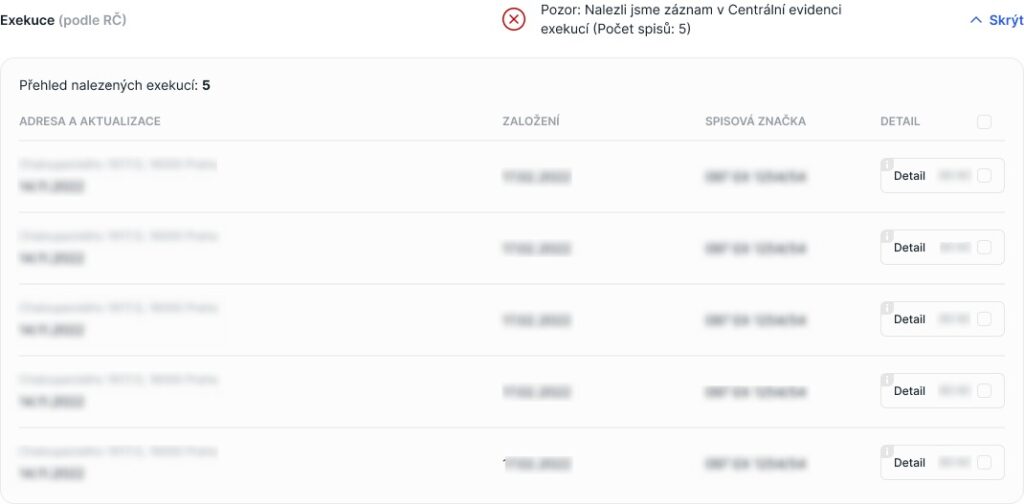Viewport: 1024px width, 504px height.
Task: Click the Exekuce (podle RČ) section title
Action: click(63, 20)
